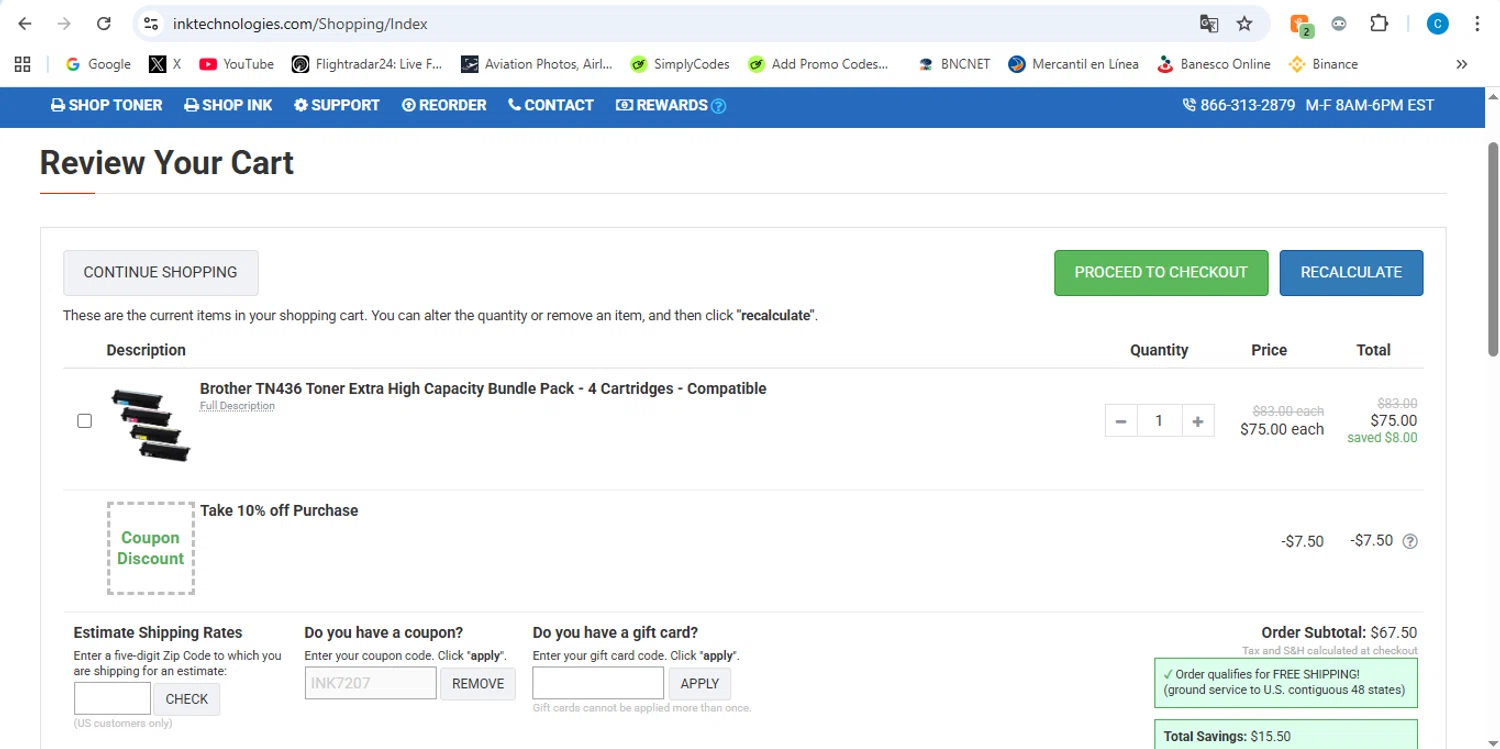The width and height of the screenshot is (1500, 749).
Task: Open the apps grid in bookmarks bar
Action: click(x=22, y=64)
